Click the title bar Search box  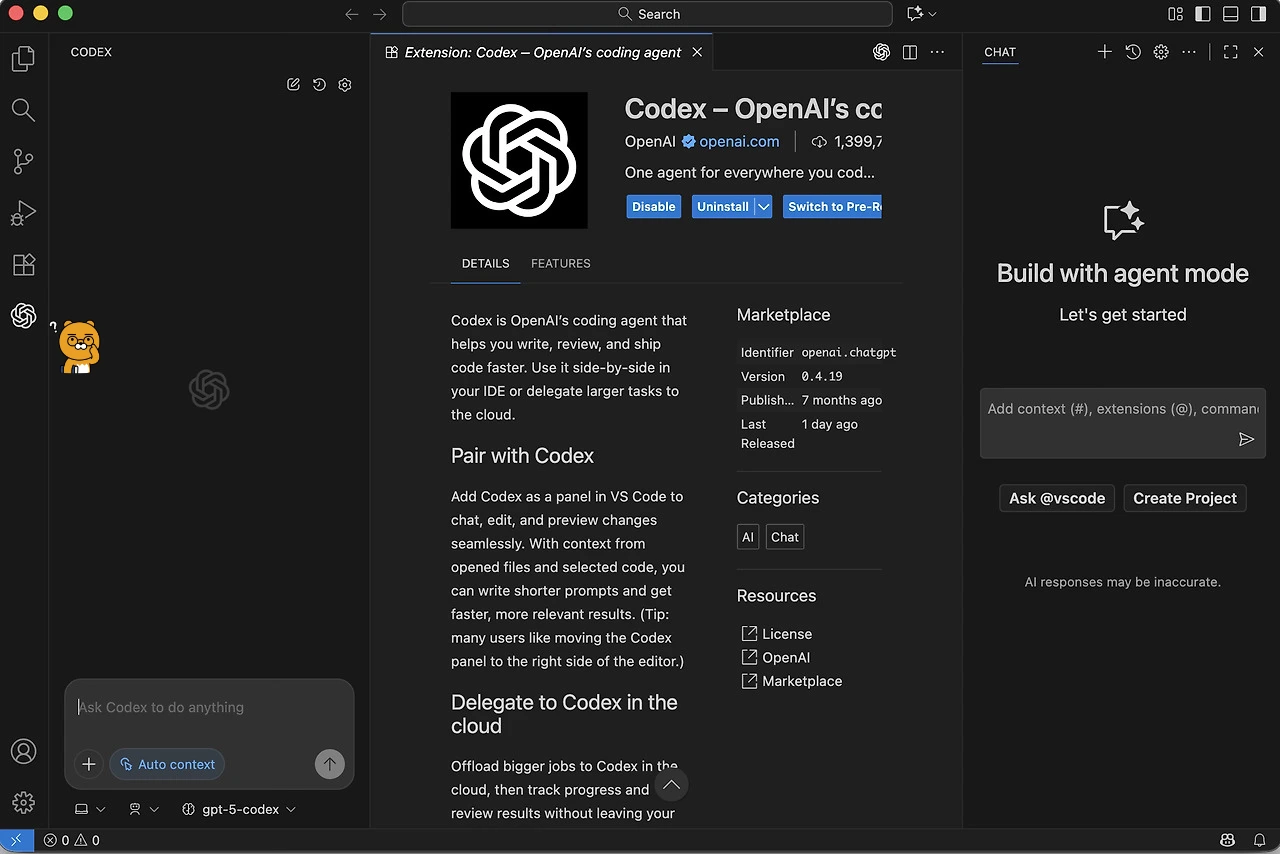(x=647, y=14)
